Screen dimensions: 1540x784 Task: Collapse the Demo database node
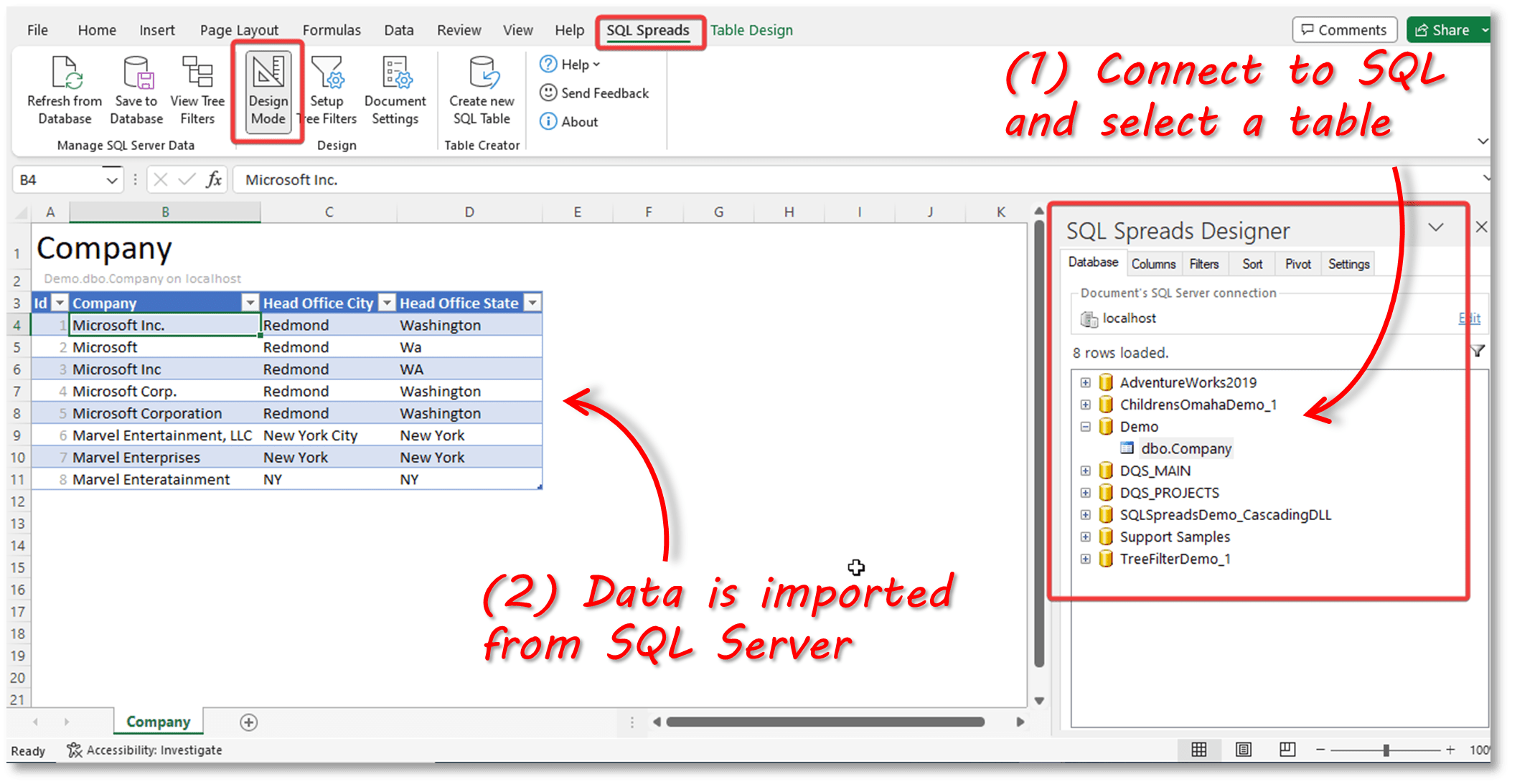(x=1086, y=426)
